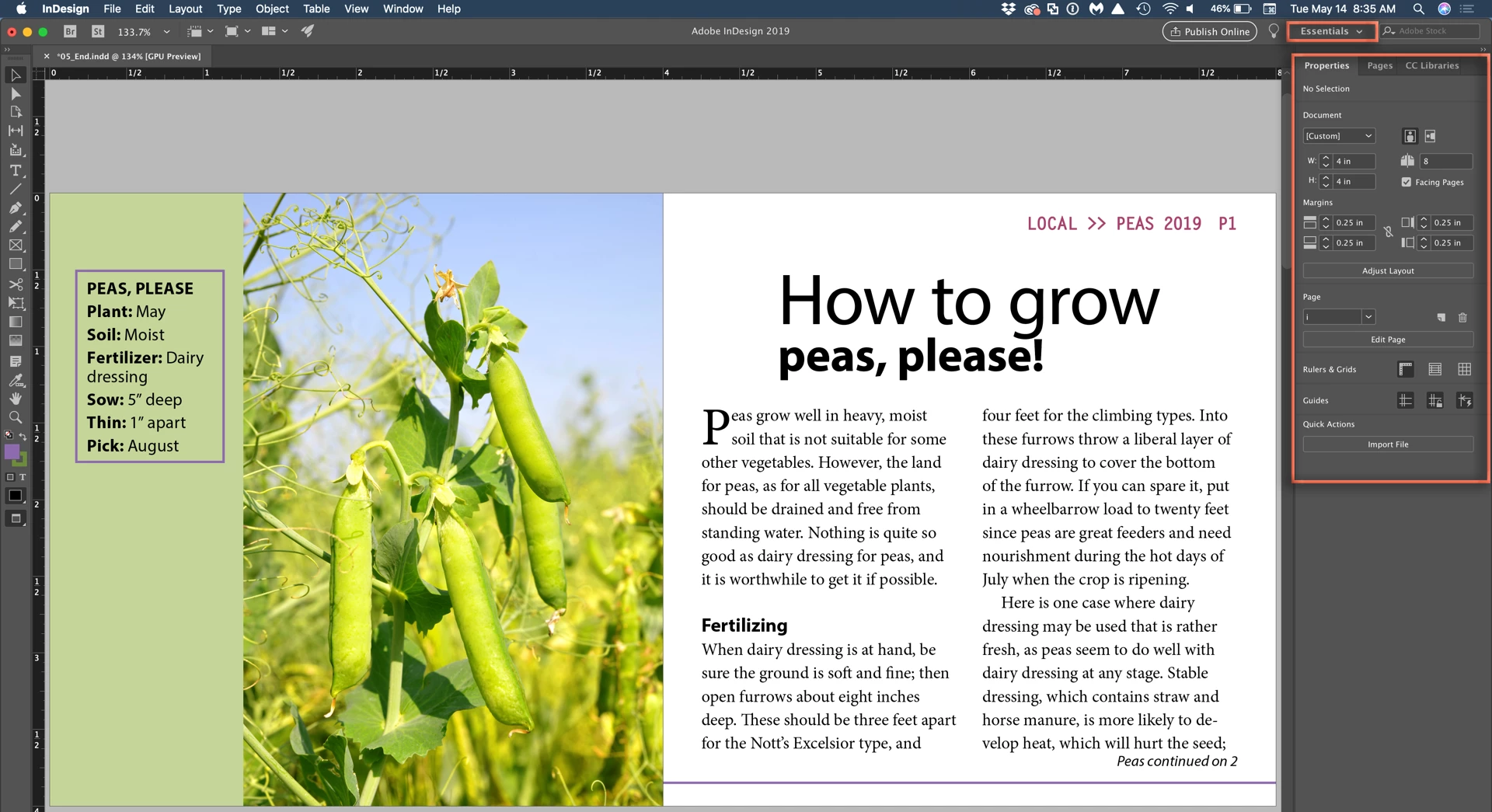Click the create new page icon
Screen dimensions: 1492x812
coord(1441,317)
